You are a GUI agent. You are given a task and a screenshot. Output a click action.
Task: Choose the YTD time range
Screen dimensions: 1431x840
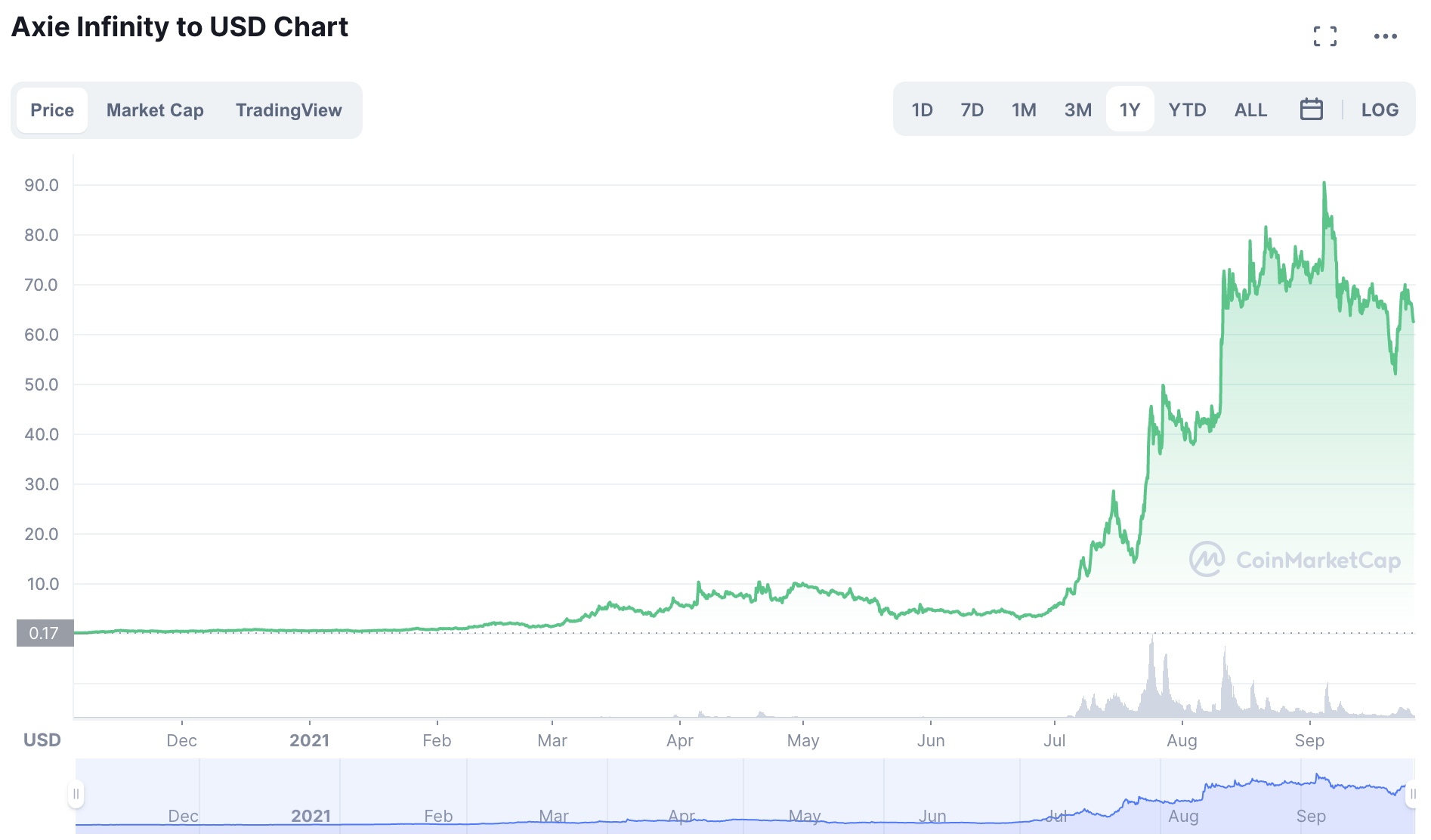pos(1187,110)
